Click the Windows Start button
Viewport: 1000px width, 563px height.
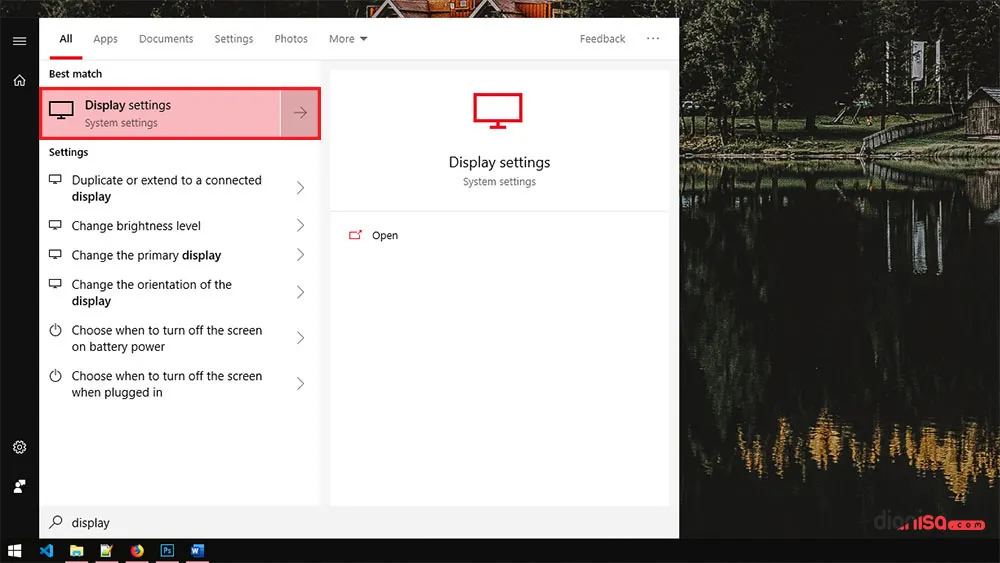coord(15,550)
